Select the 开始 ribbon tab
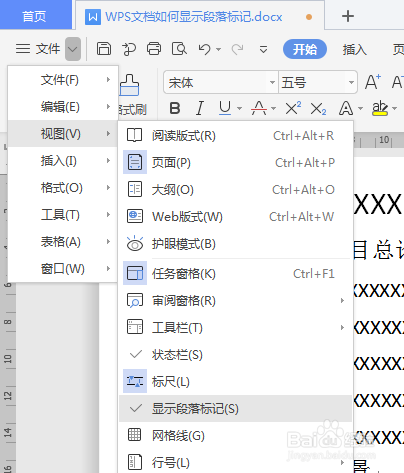The height and width of the screenshot is (473, 404). click(x=305, y=49)
